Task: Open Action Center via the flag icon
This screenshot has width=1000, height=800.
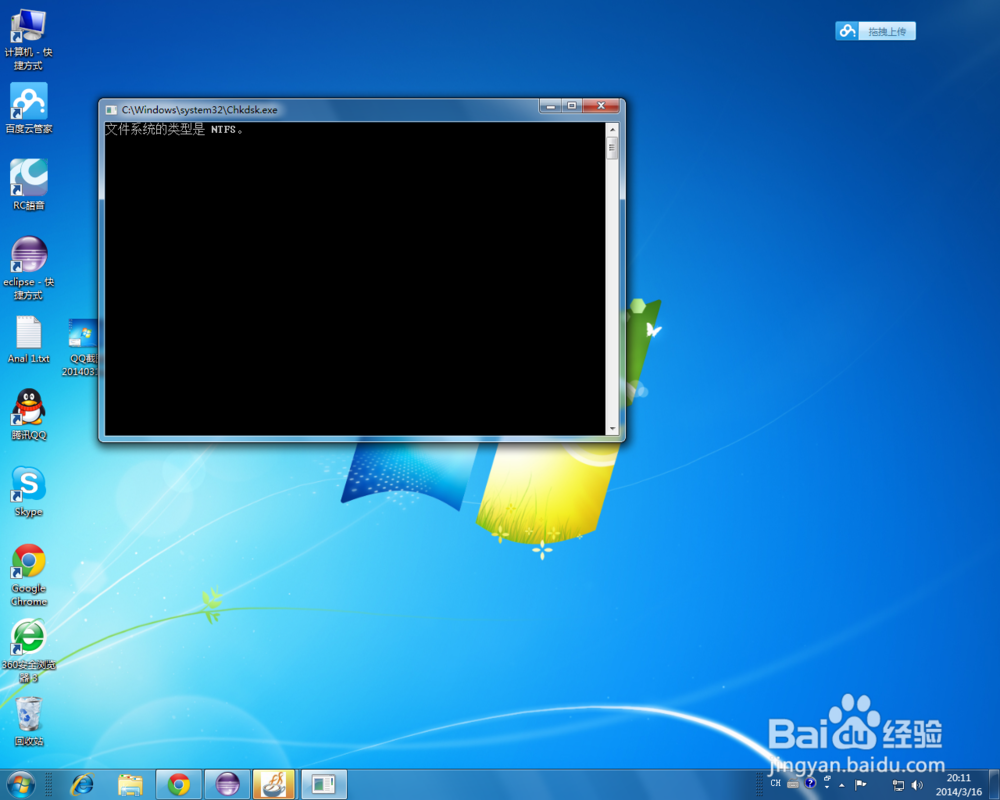Action: click(860, 784)
